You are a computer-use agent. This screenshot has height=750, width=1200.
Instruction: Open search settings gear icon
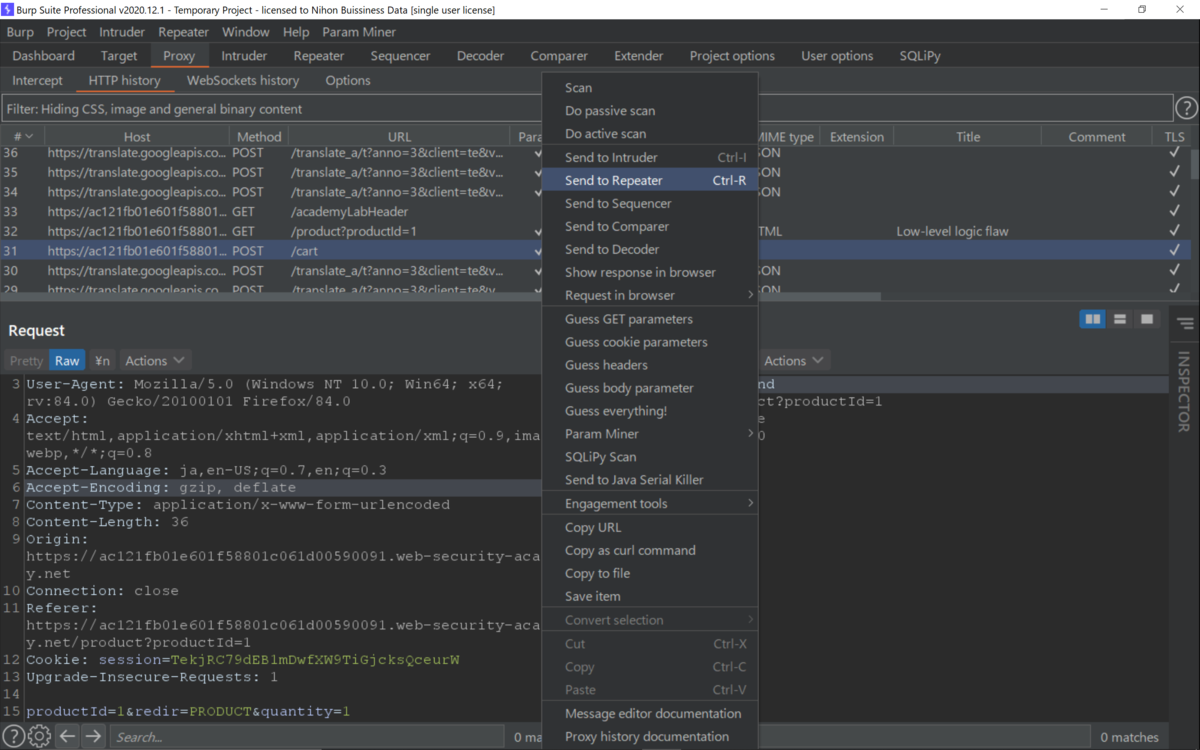tap(40, 737)
